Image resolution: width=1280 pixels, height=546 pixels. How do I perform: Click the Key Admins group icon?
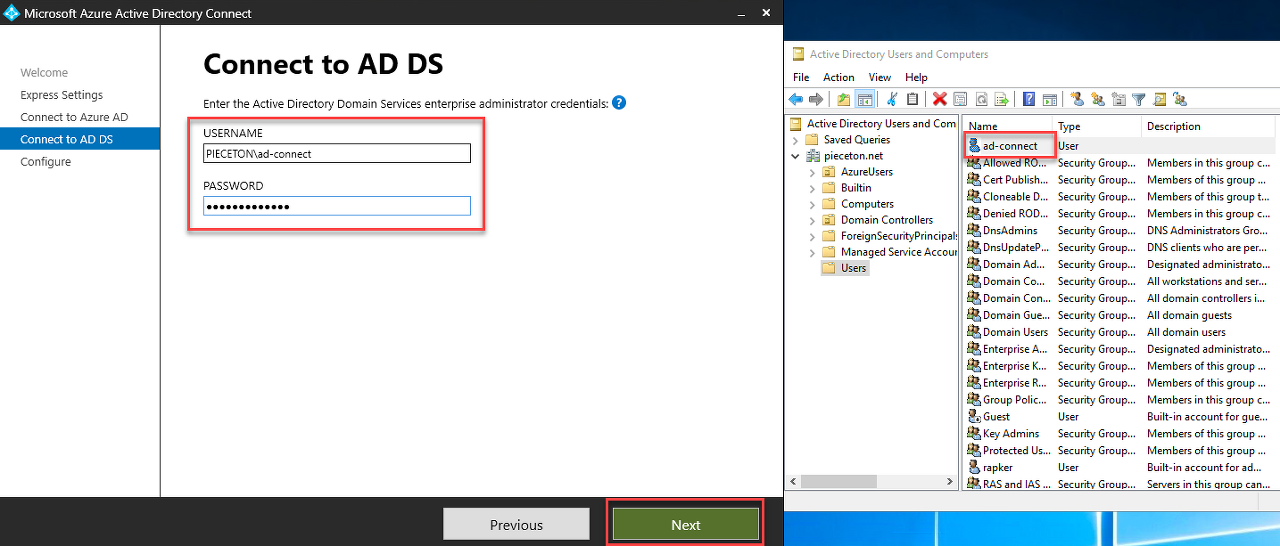[974, 434]
